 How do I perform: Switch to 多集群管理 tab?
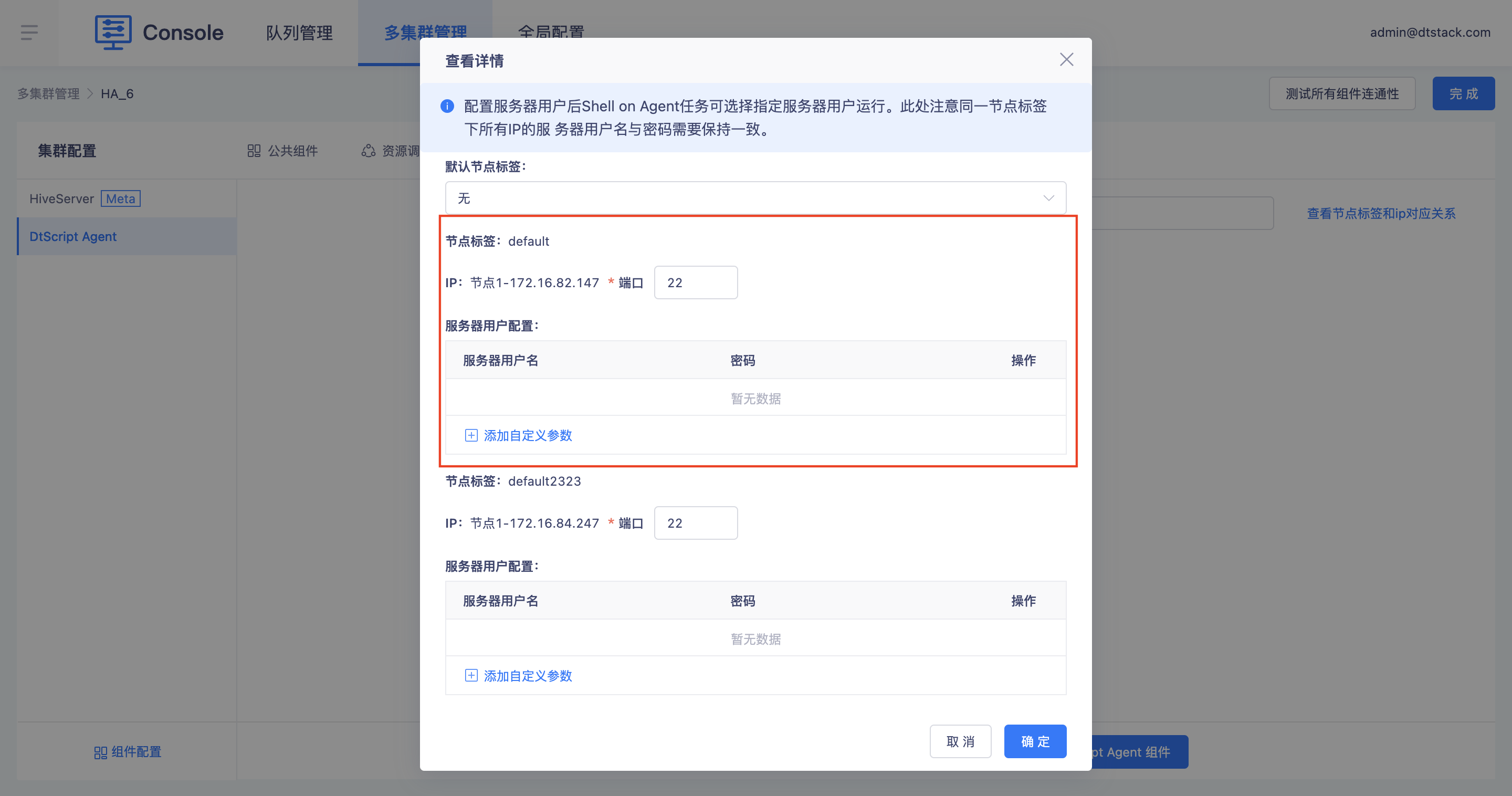coord(425,33)
